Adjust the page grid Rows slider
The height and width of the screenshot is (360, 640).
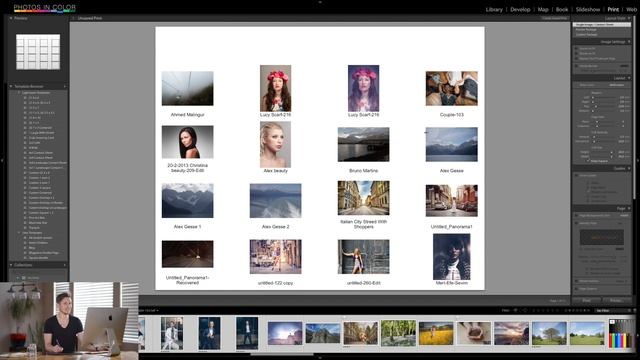coord(597,122)
